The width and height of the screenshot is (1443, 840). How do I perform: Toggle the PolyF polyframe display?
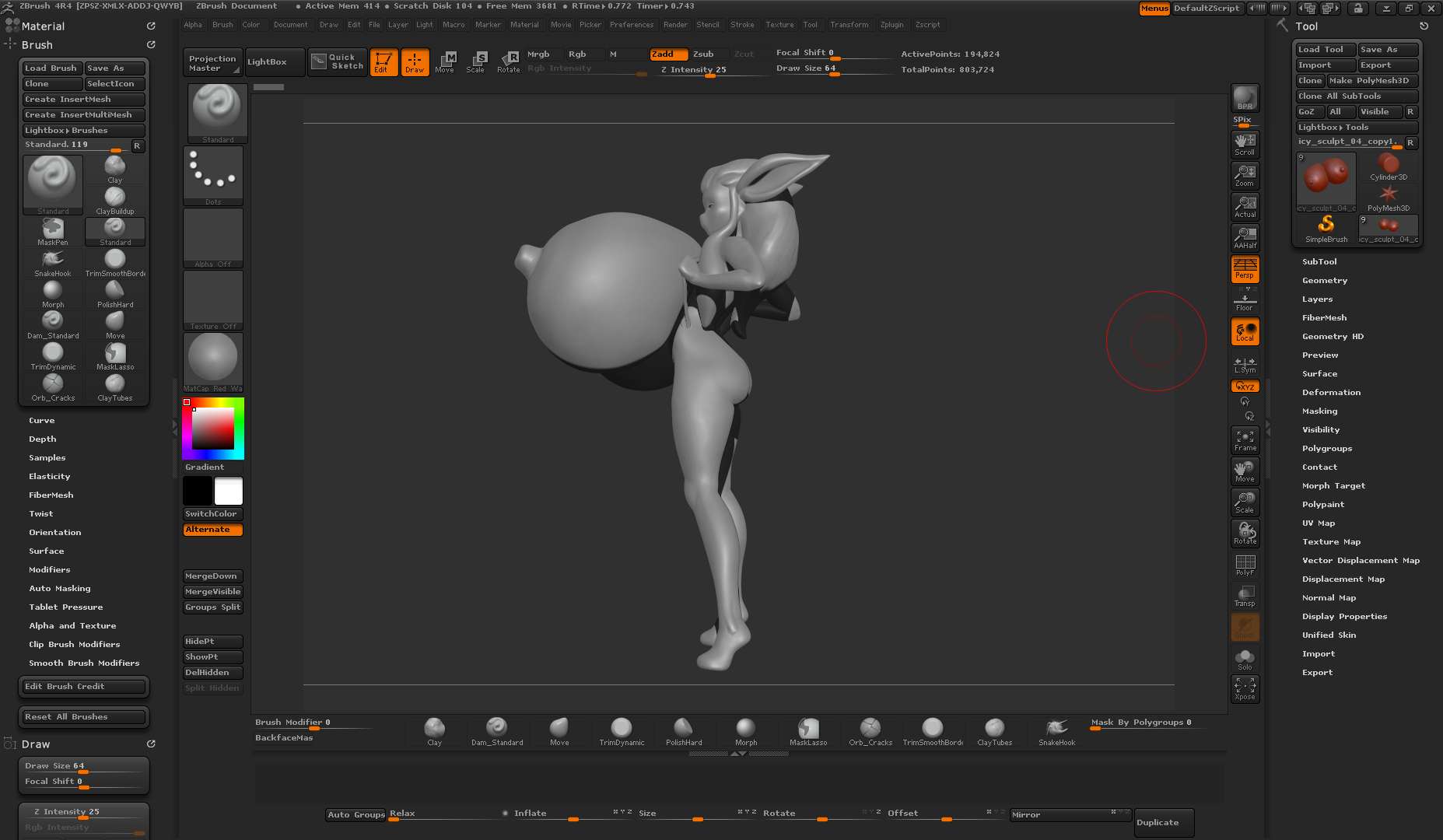1245,565
